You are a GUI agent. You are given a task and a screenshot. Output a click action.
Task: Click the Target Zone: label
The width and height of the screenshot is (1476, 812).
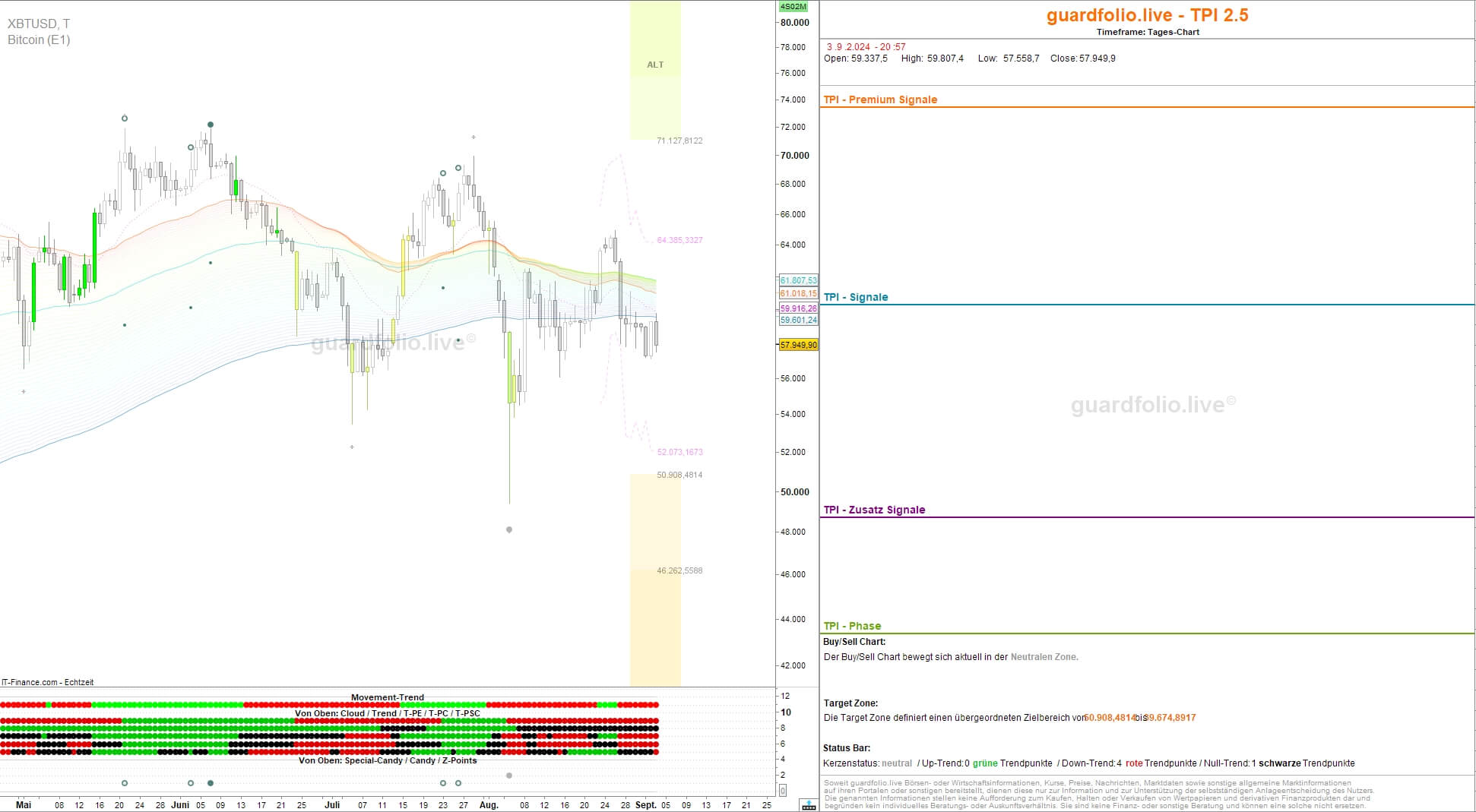tap(850, 703)
